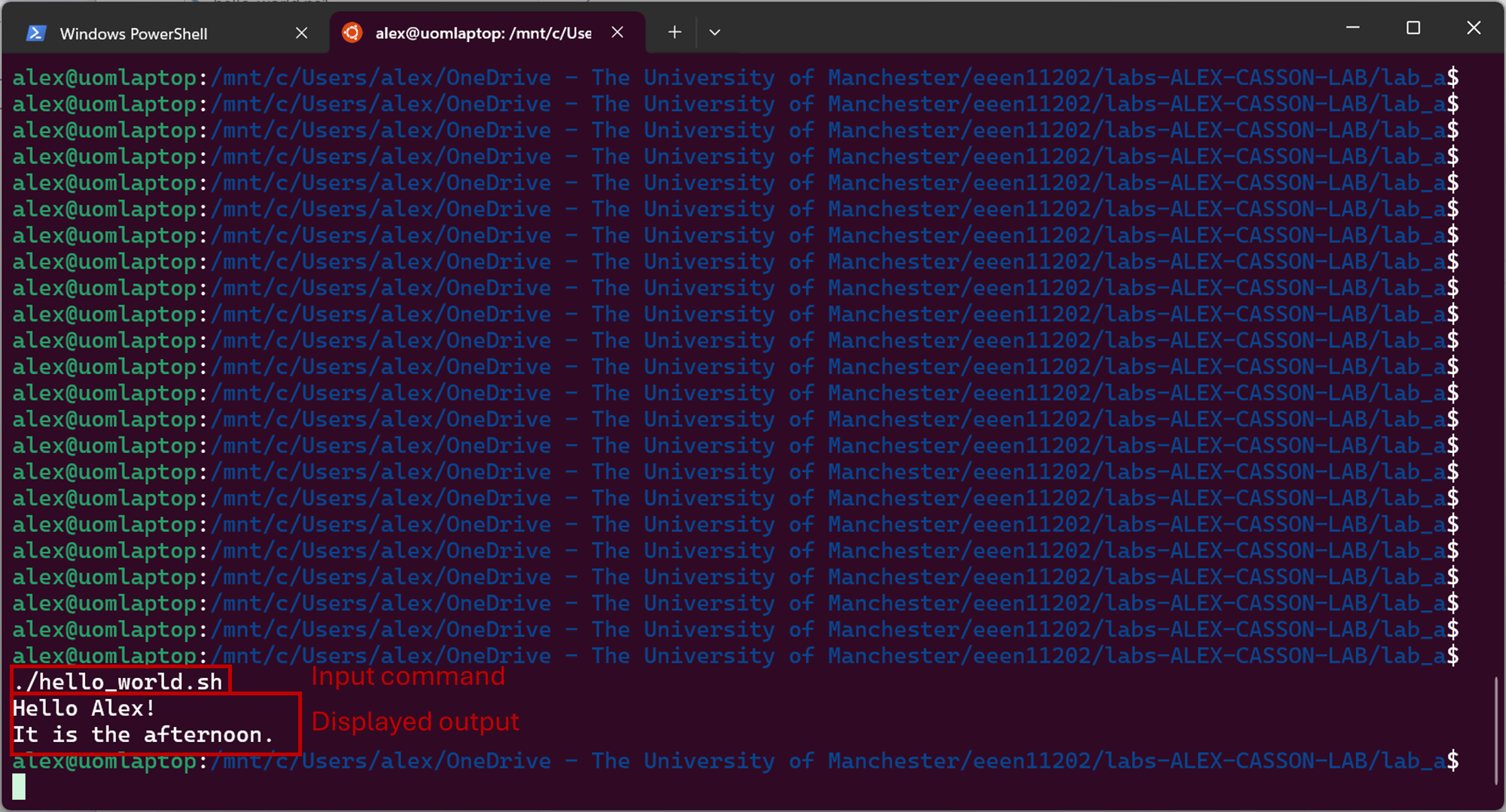
Task: Click the dollar sign of the bottom-most prompt
Action: 1452,761
